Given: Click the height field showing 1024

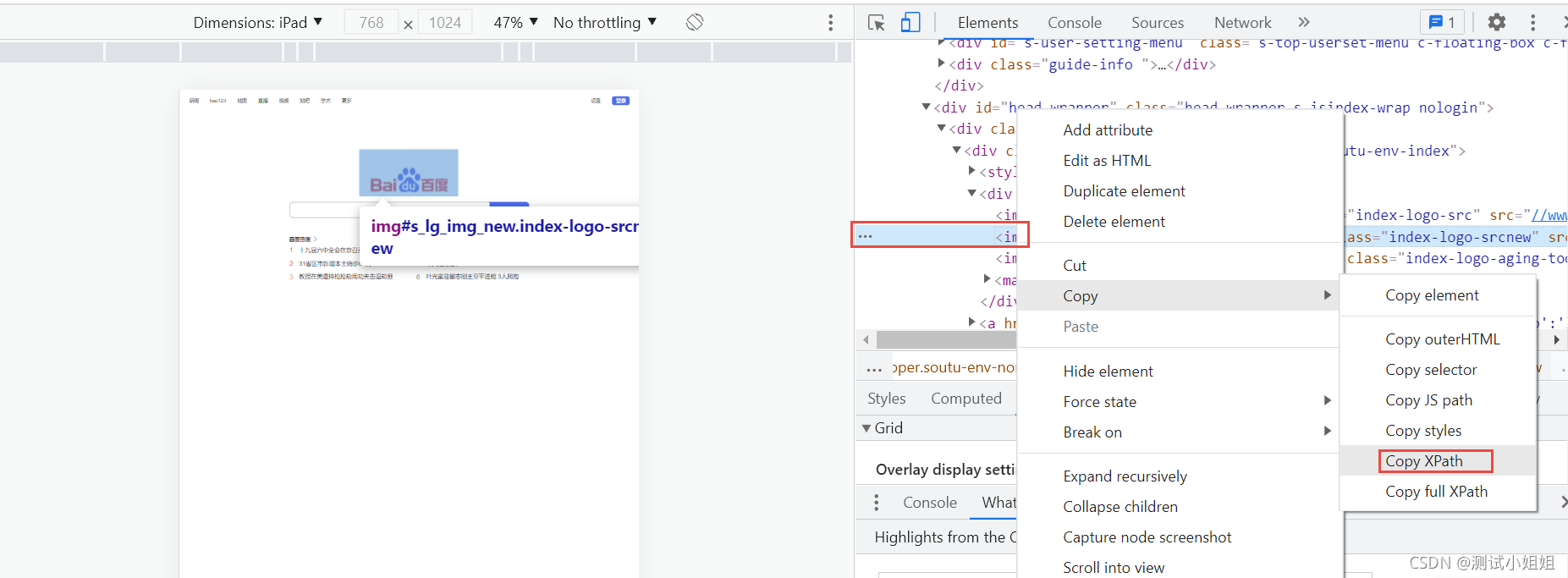Looking at the screenshot, I should coord(445,23).
